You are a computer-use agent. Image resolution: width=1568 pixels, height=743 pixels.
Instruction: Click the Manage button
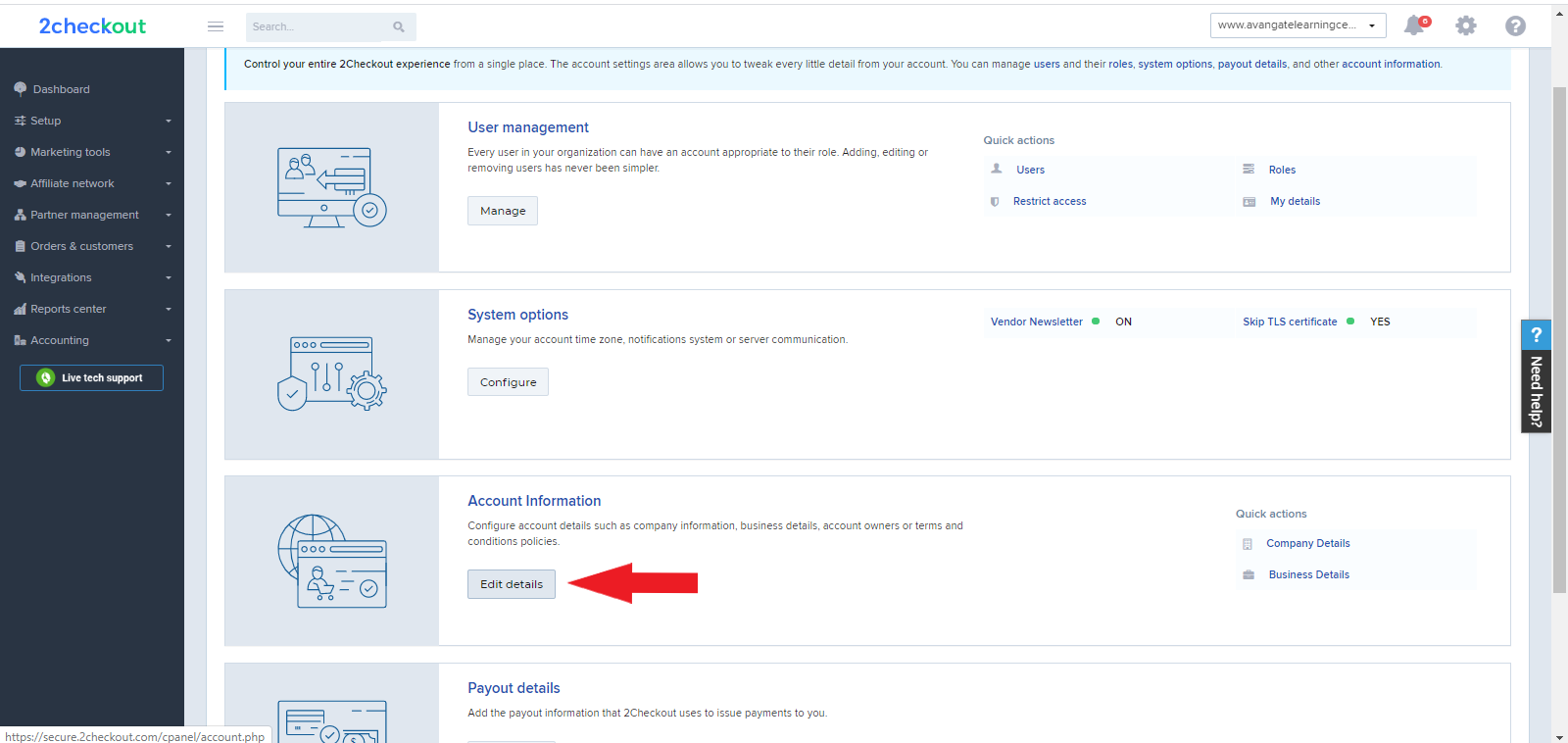click(503, 211)
